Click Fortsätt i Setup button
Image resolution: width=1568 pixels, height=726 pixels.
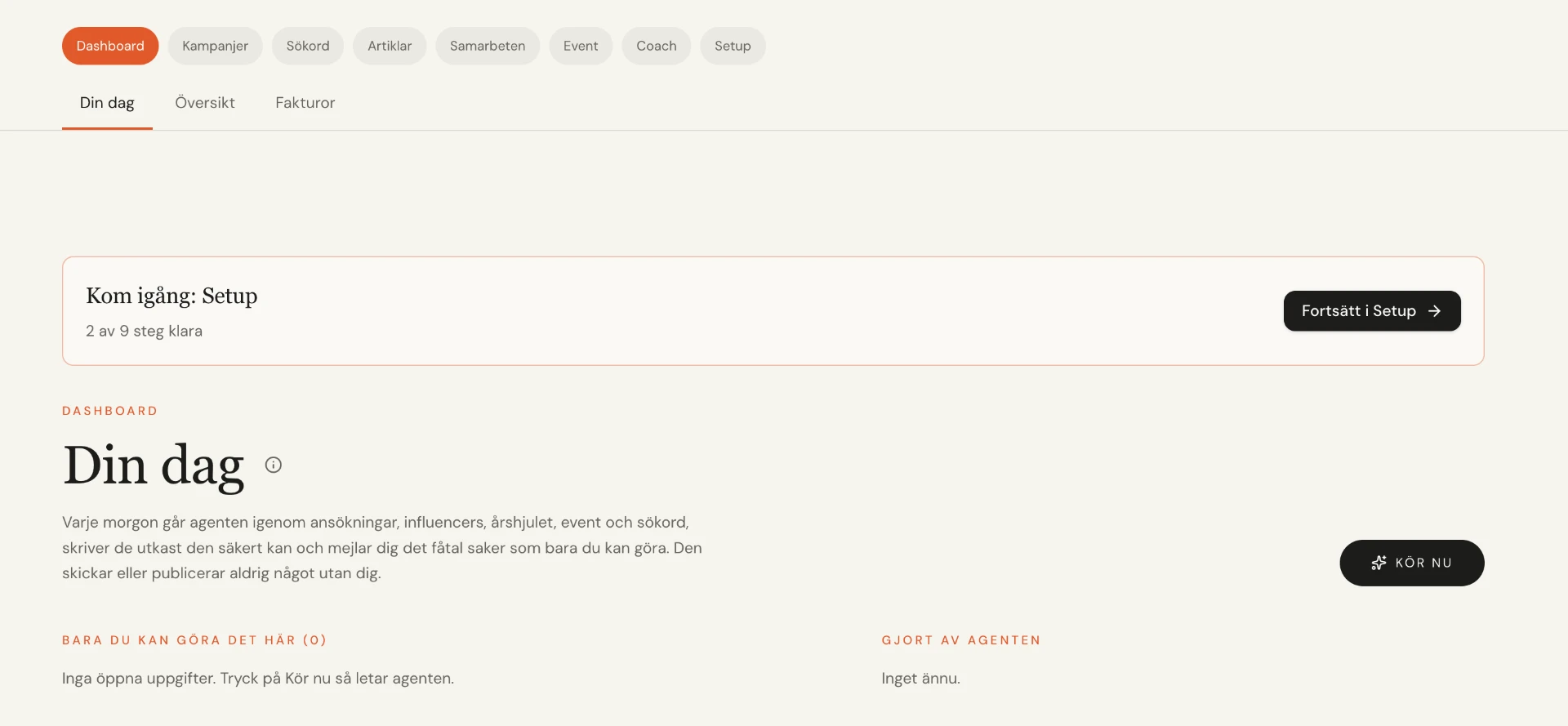(x=1372, y=311)
